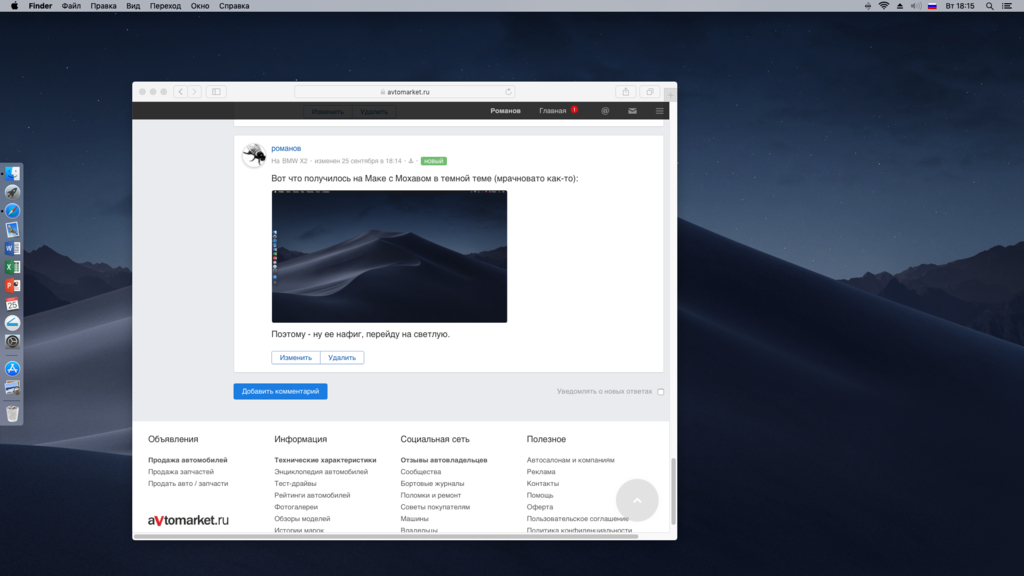Image resolution: width=1024 pixels, height=576 pixels.
Task: Open Safari compass icon in Dock
Action: click(x=12, y=211)
